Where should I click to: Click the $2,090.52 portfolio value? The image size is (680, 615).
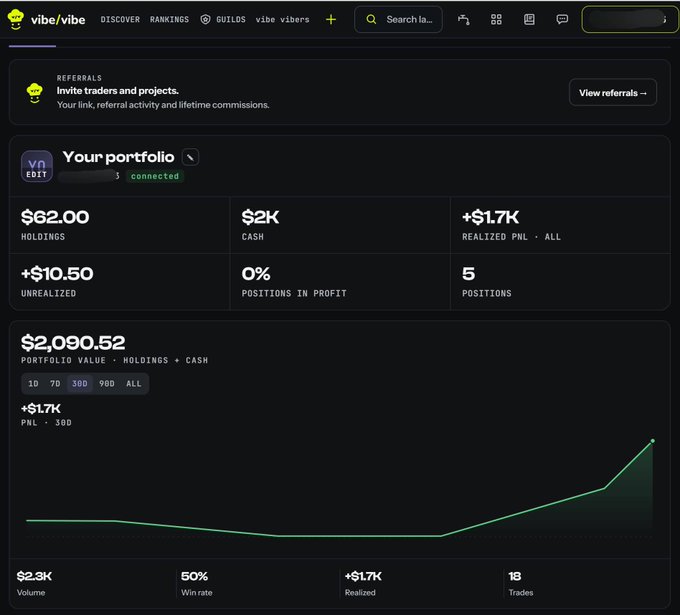pos(73,343)
